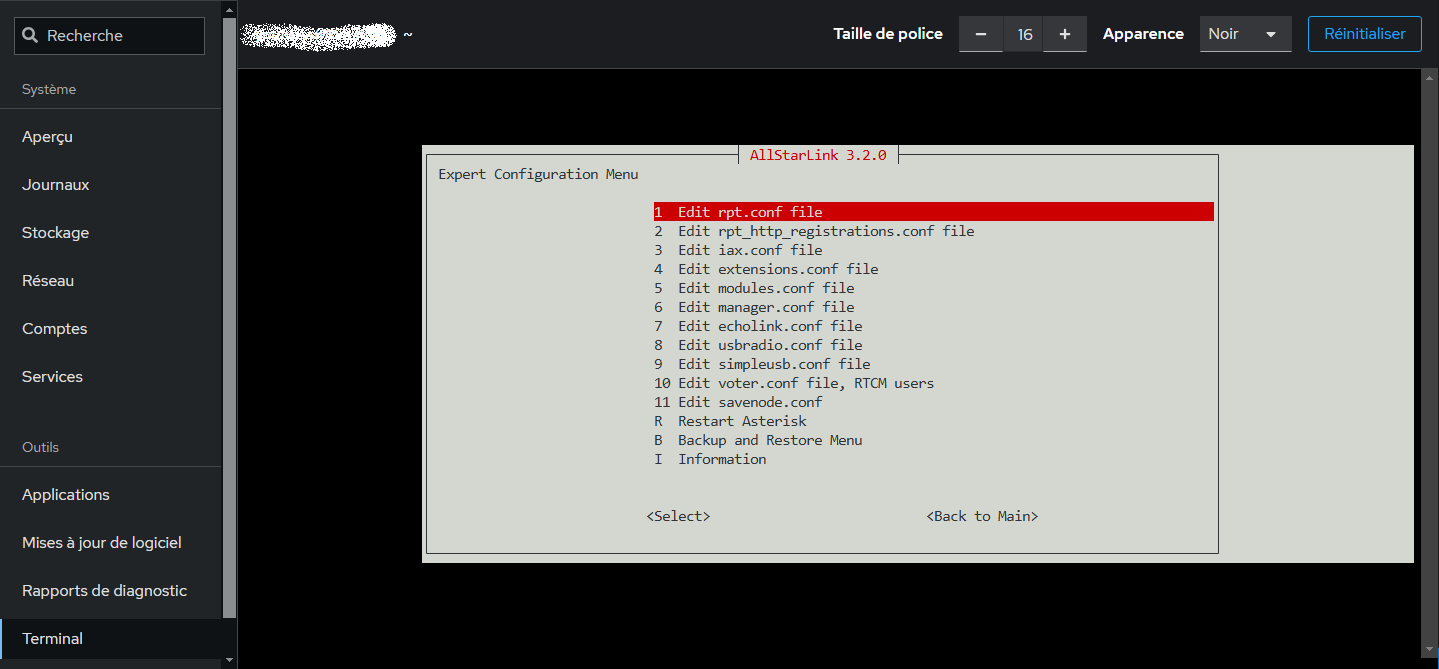This screenshot has width=1439, height=669.
Task: Open Backup and Restore Menu
Action: (758, 440)
